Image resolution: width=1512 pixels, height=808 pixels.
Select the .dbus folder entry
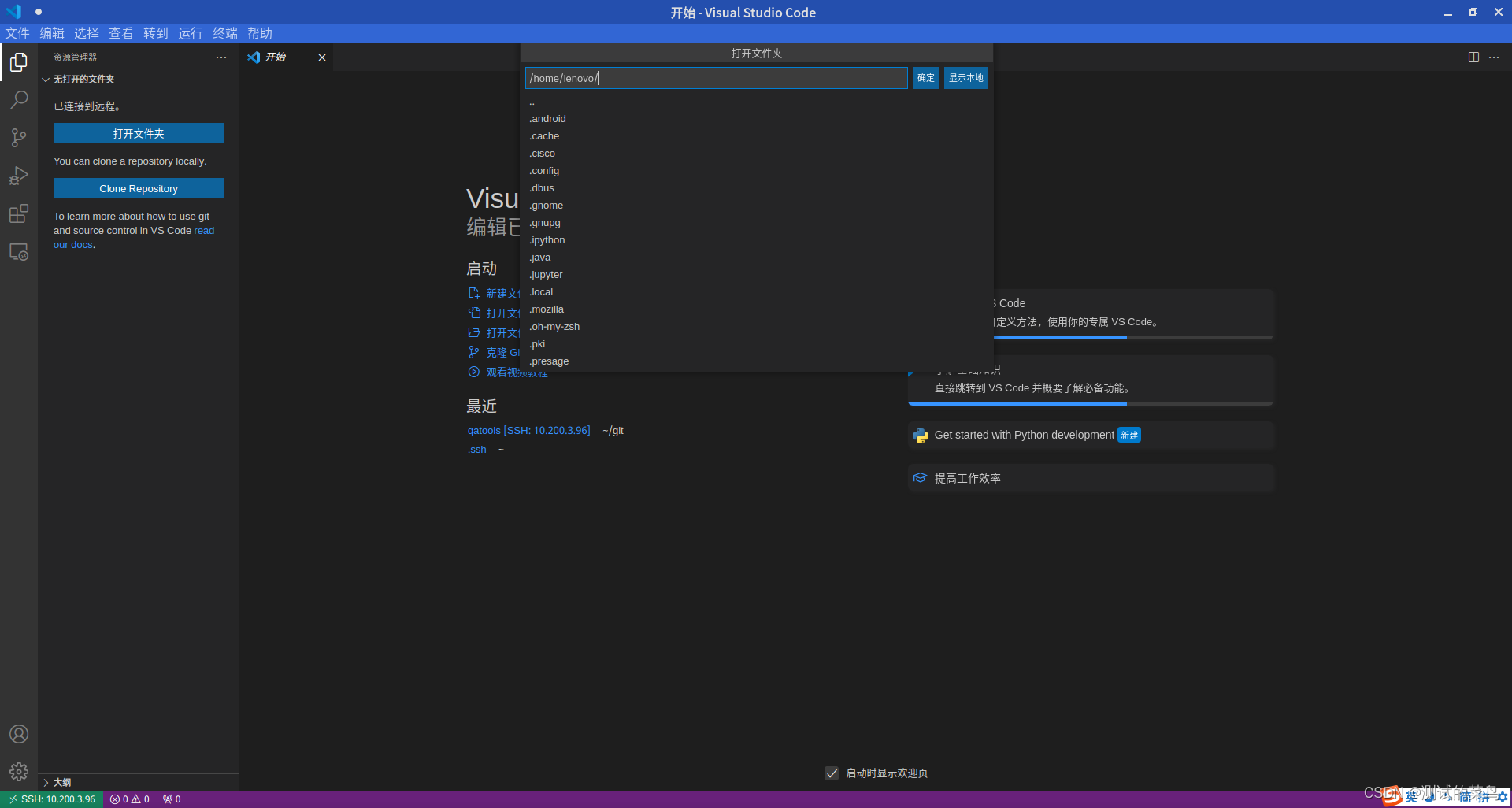[x=757, y=188]
